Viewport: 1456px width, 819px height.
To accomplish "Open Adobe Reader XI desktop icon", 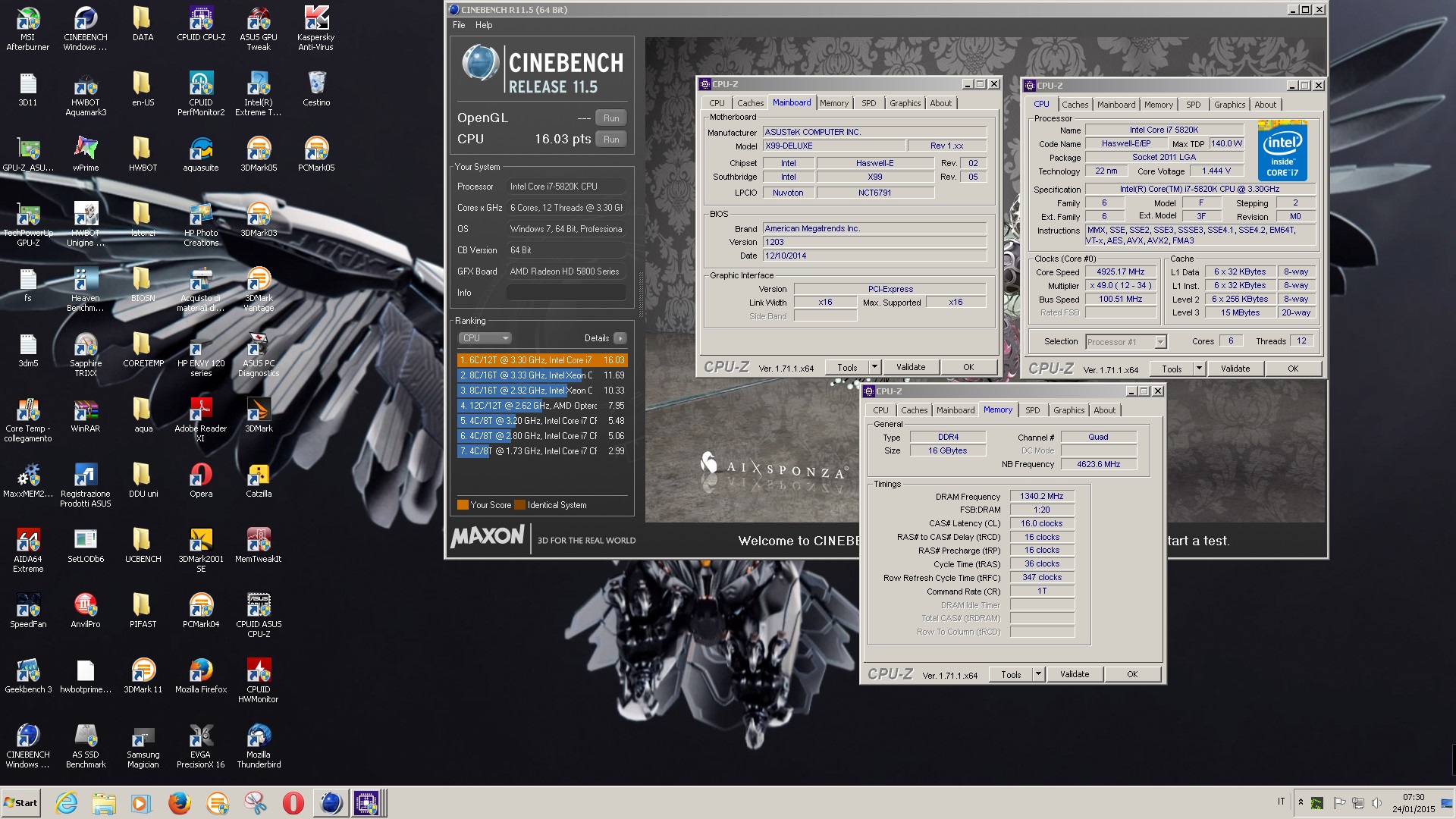I will pos(201,420).
